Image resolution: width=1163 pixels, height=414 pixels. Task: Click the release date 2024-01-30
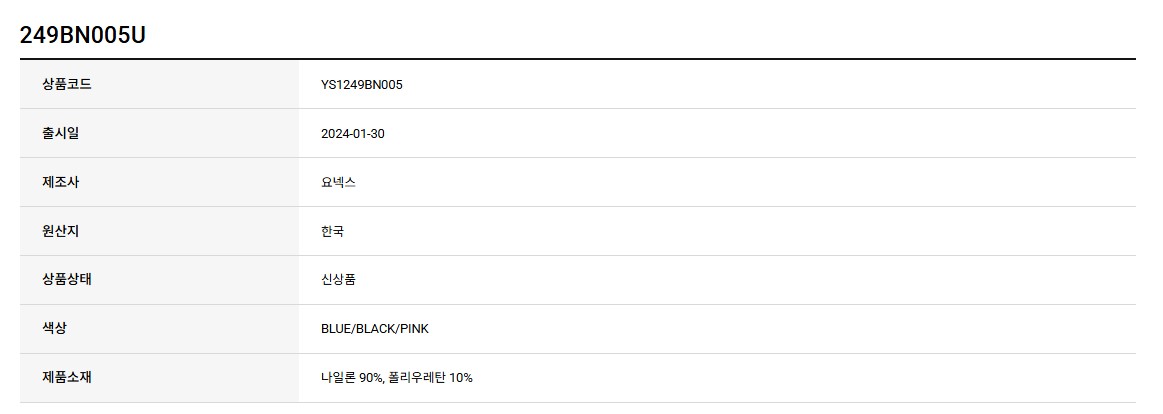point(353,134)
